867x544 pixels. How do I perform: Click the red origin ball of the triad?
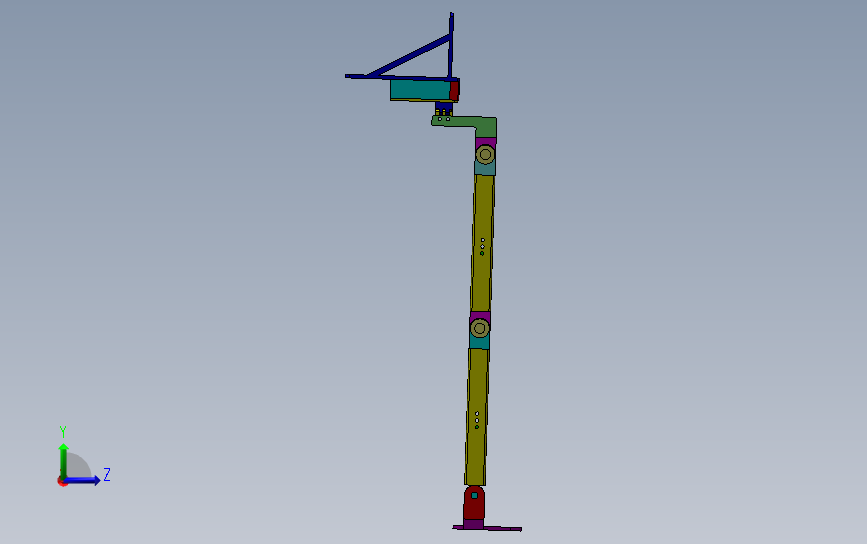click(x=62, y=482)
